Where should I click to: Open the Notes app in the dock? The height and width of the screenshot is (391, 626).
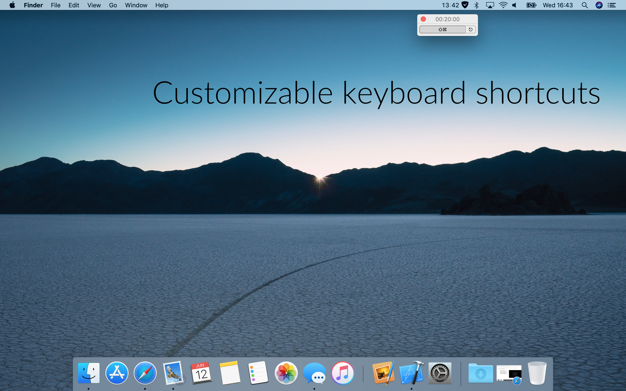point(230,373)
